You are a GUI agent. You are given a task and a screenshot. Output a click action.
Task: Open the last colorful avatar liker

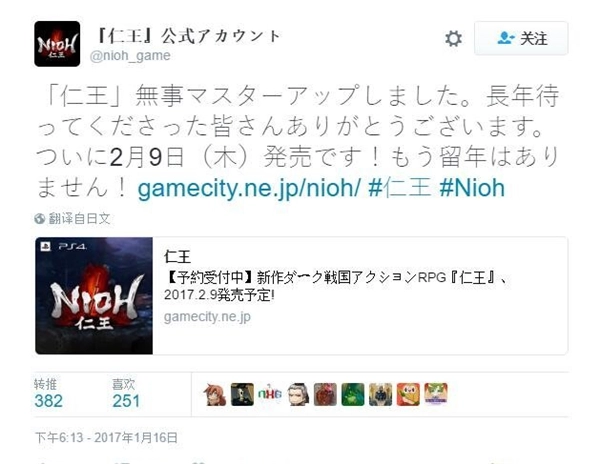(436, 394)
